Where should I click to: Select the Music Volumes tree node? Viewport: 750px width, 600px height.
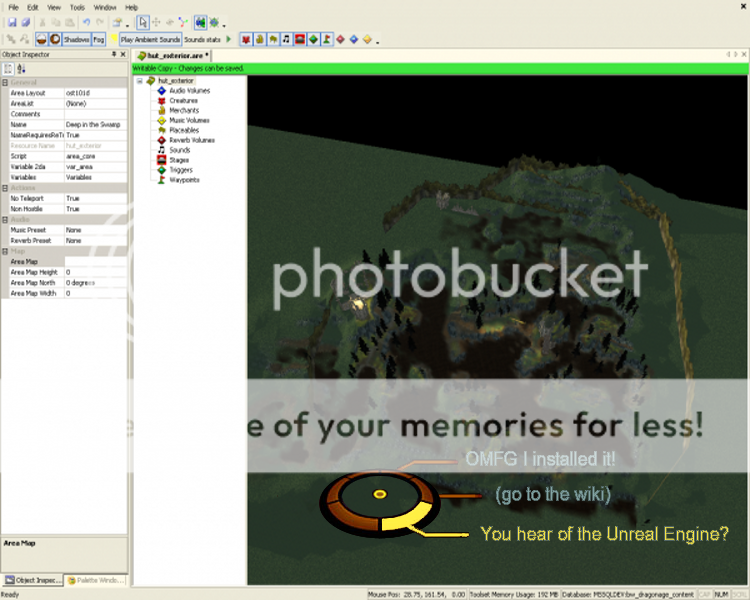(189, 120)
